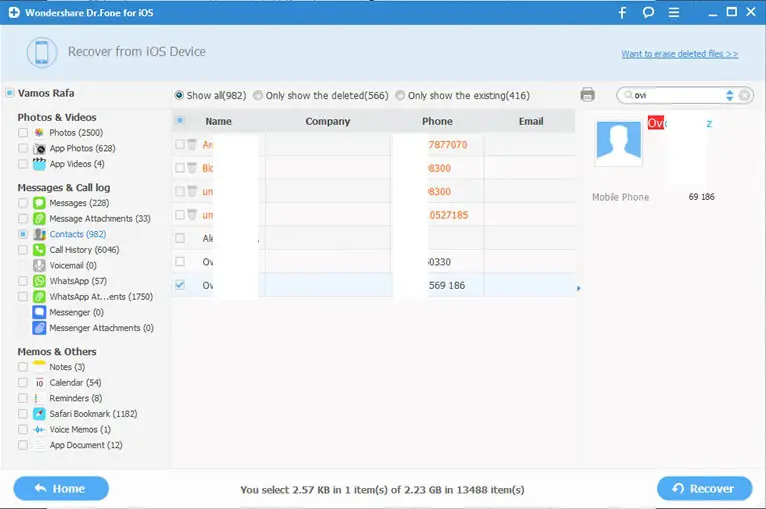Click the search field stepper arrows
The width and height of the screenshot is (766, 509).
click(729, 95)
